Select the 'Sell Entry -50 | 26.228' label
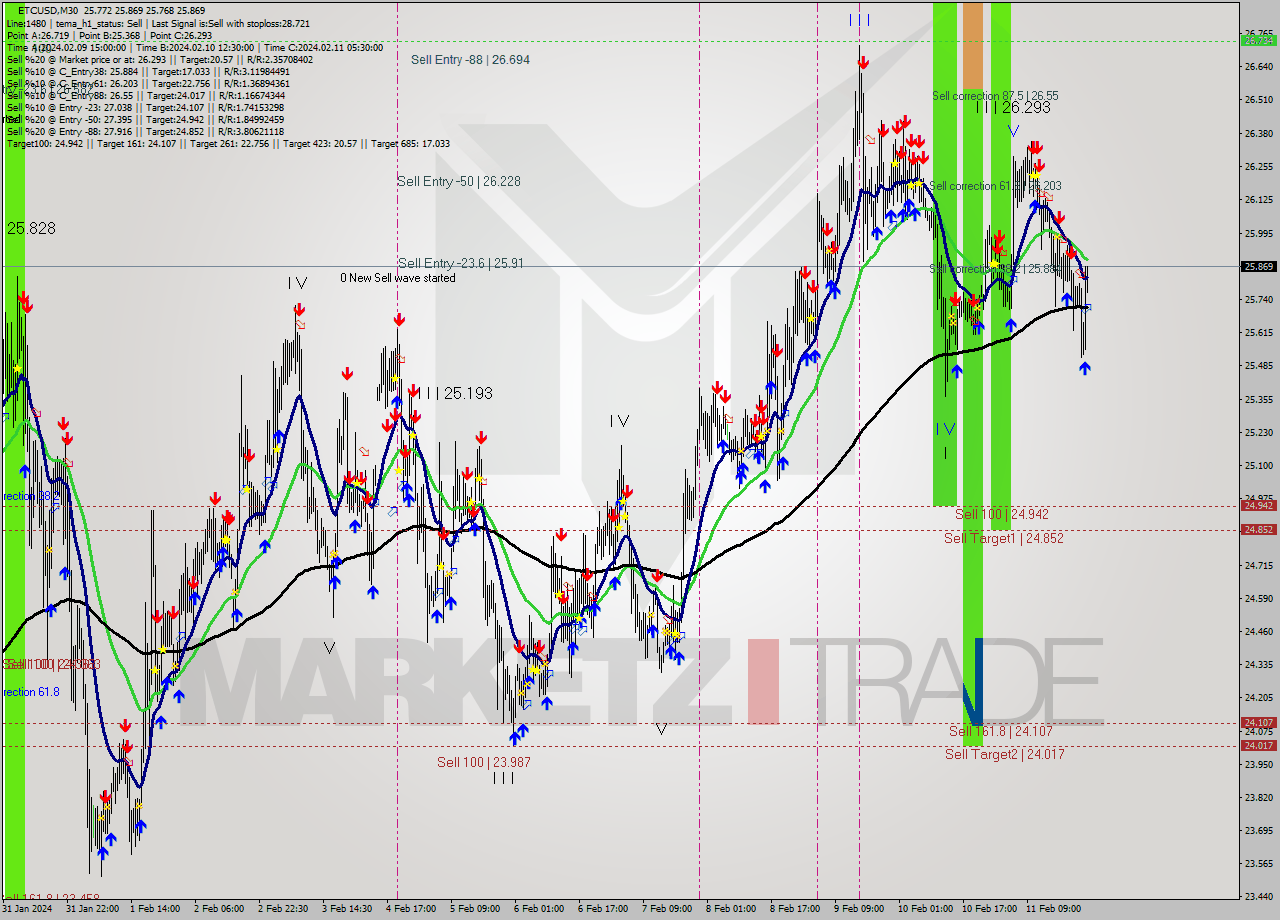This screenshot has height=920, width=1280. click(459, 182)
